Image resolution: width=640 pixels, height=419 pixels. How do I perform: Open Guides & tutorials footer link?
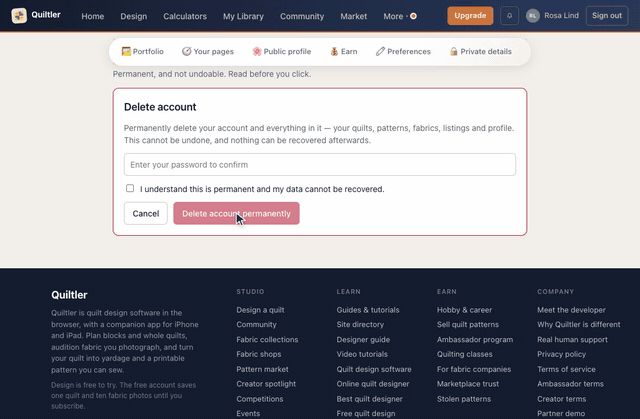pos(368,310)
